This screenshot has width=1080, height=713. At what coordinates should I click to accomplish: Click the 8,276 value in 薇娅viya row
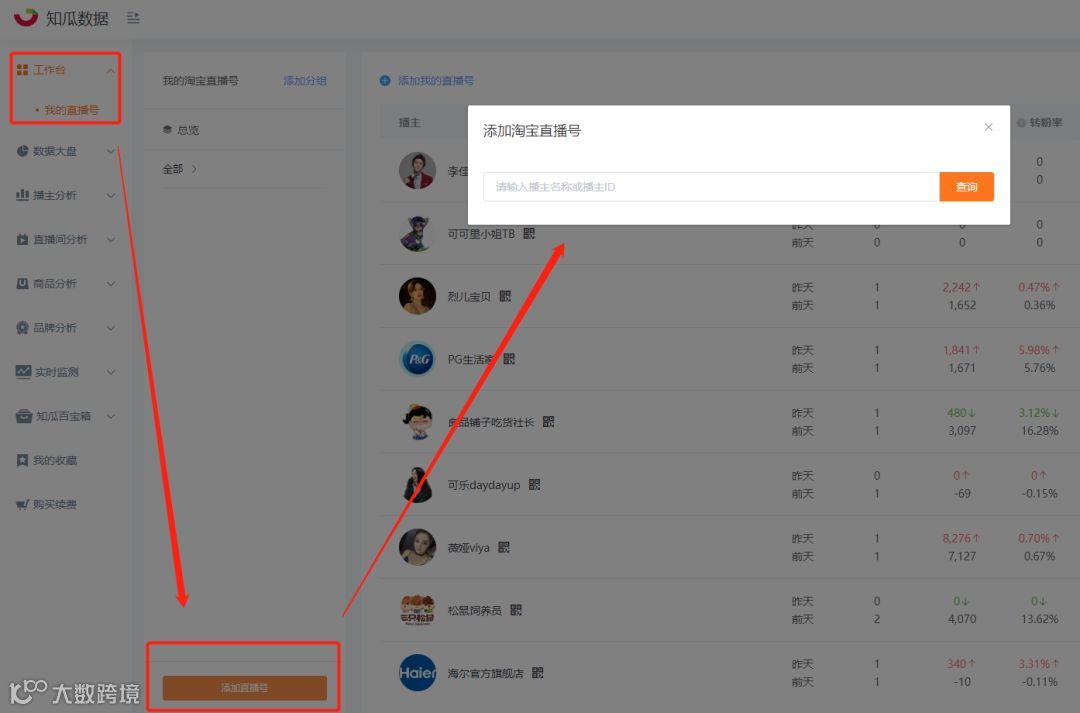957,538
